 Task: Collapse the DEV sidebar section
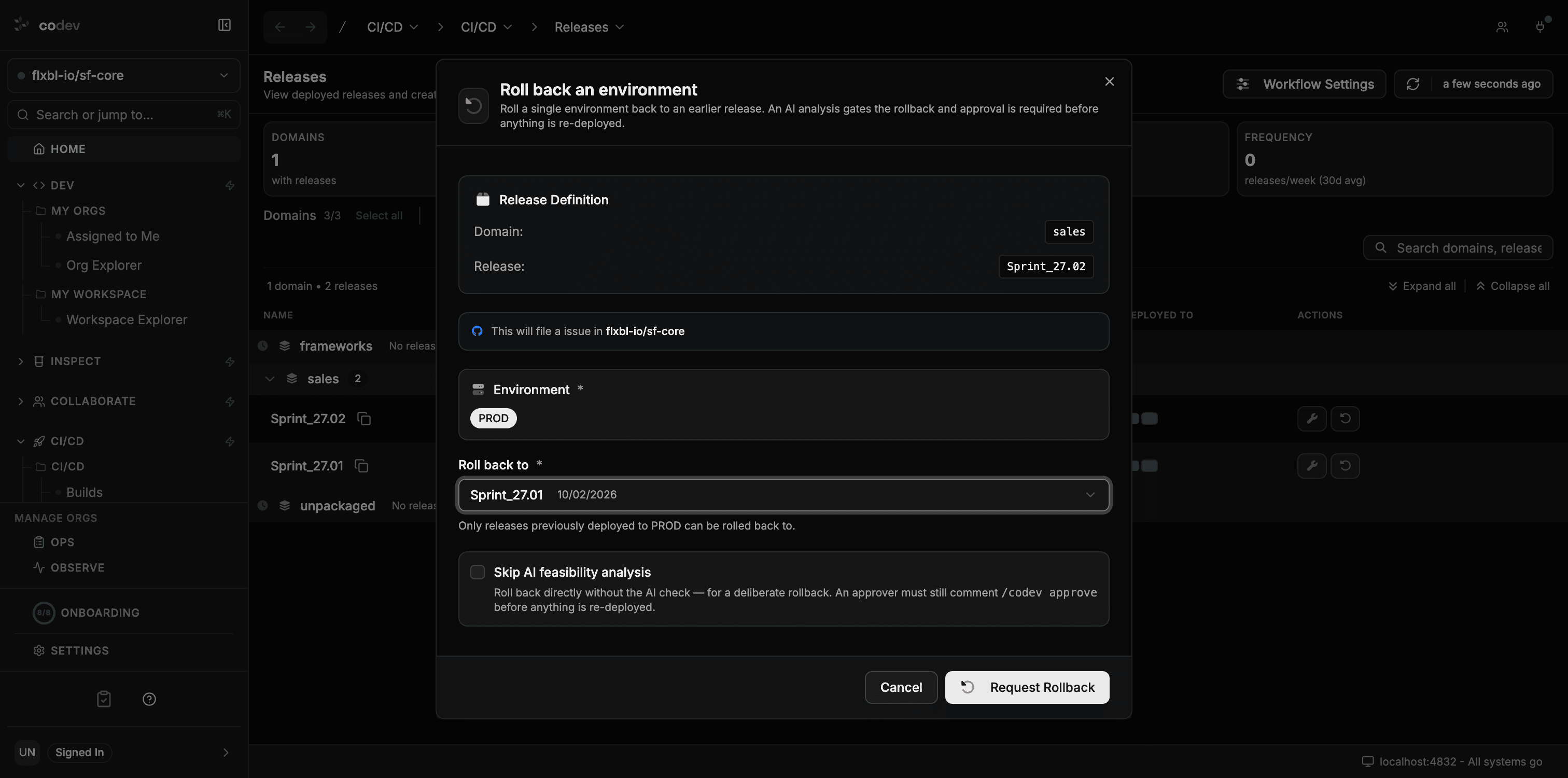pos(21,185)
